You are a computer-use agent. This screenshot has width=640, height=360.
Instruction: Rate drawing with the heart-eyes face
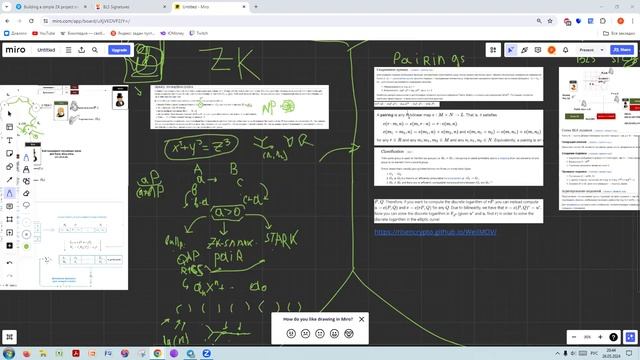pyautogui.click(x=349, y=334)
